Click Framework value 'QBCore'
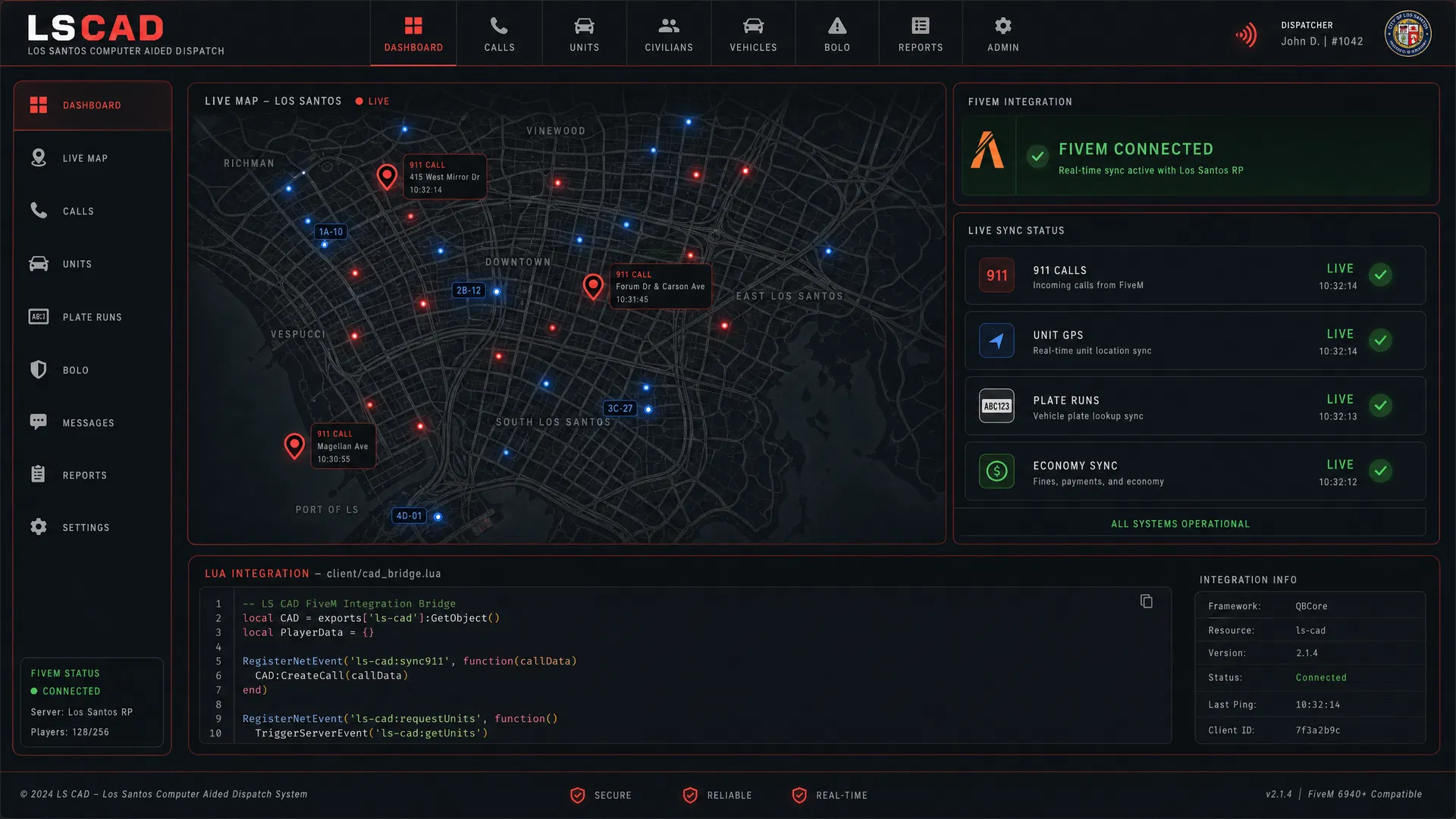1456x819 pixels. point(1311,606)
